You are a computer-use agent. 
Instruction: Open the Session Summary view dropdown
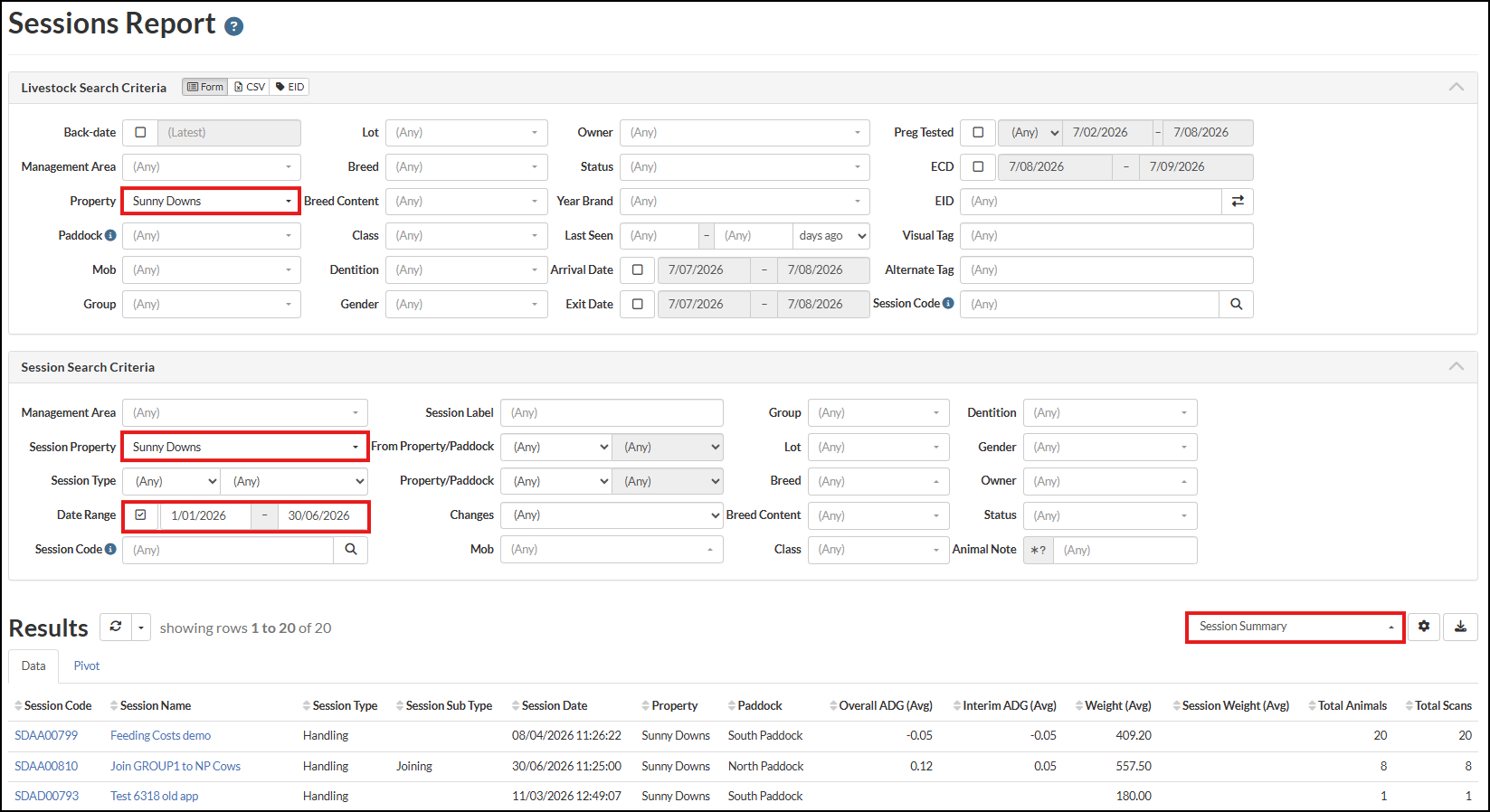point(1295,627)
